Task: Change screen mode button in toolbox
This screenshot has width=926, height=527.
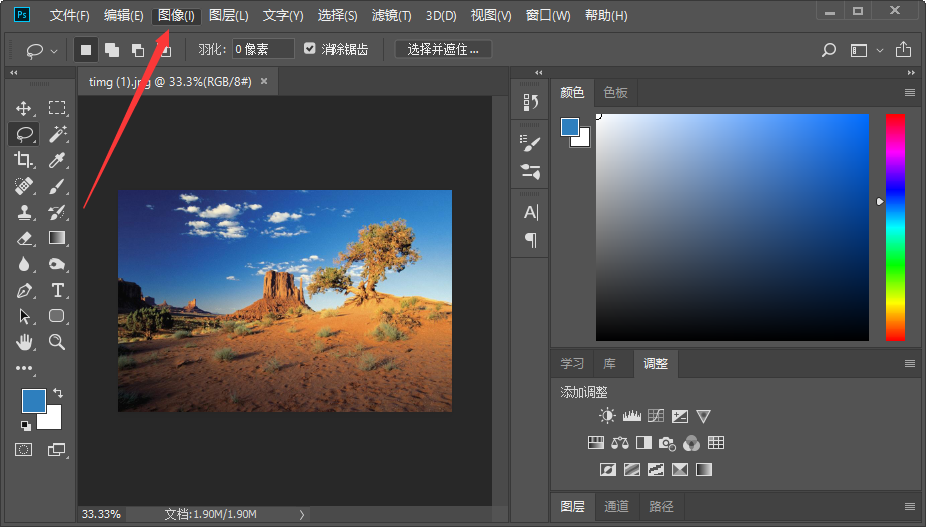Action: coord(57,450)
